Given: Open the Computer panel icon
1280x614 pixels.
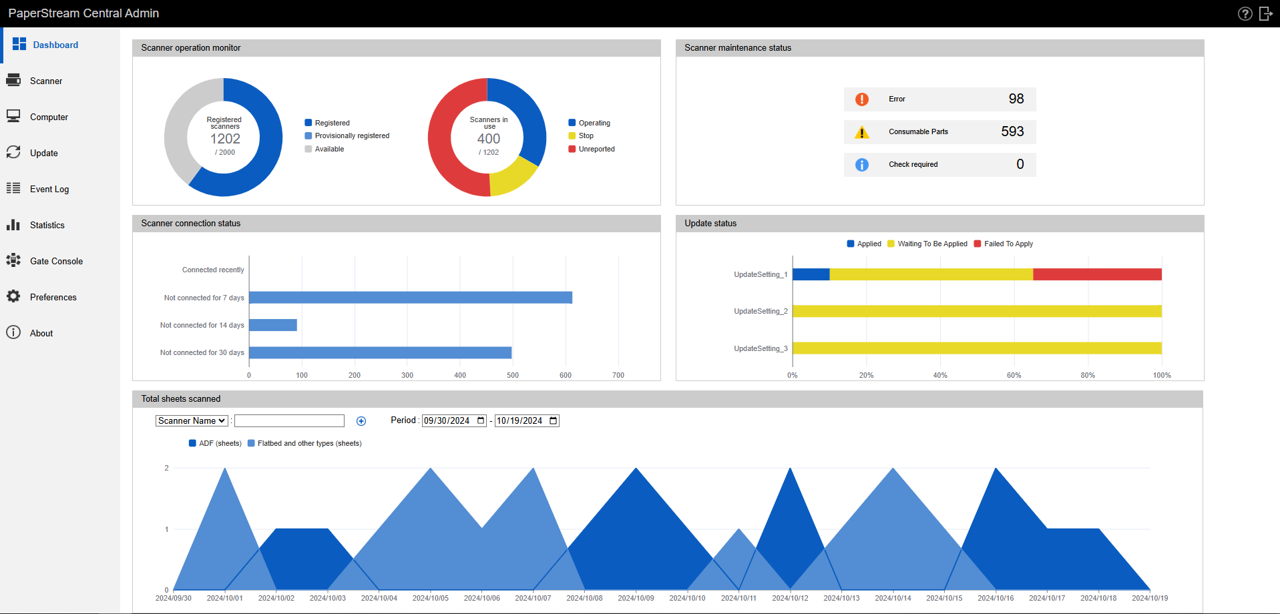Looking at the screenshot, I should (14, 116).
